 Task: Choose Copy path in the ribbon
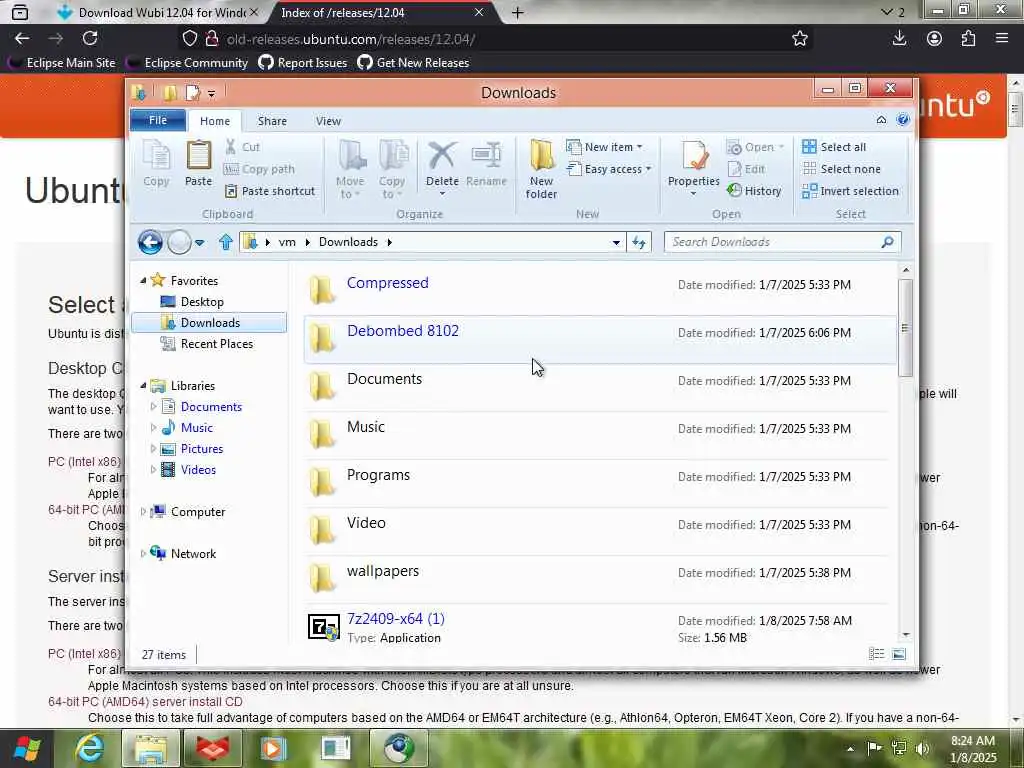click(x=259, y=169)
